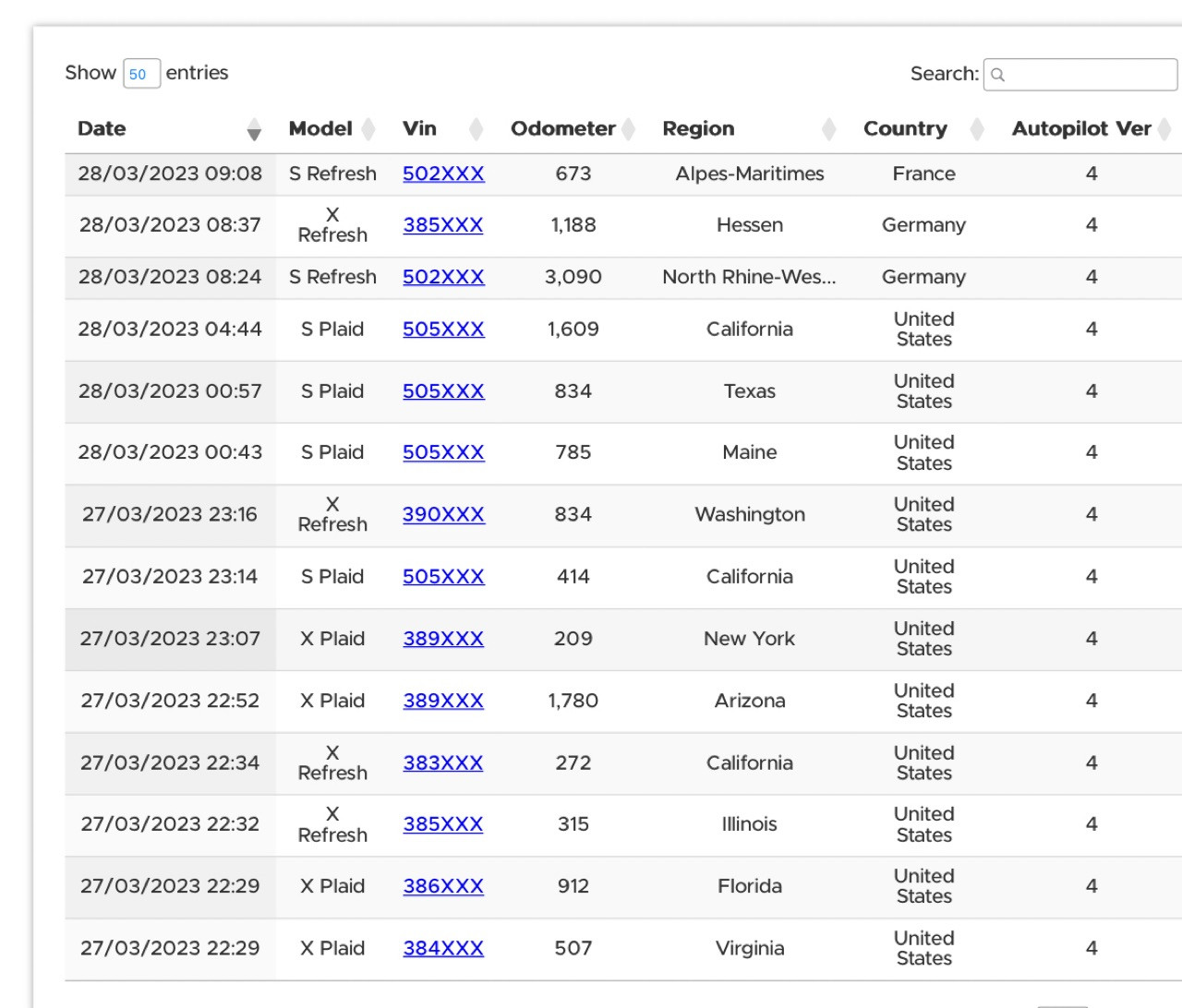Sort by Country using its arrows
This screenshot has width=1182, height=1008.
coord(978,129)
